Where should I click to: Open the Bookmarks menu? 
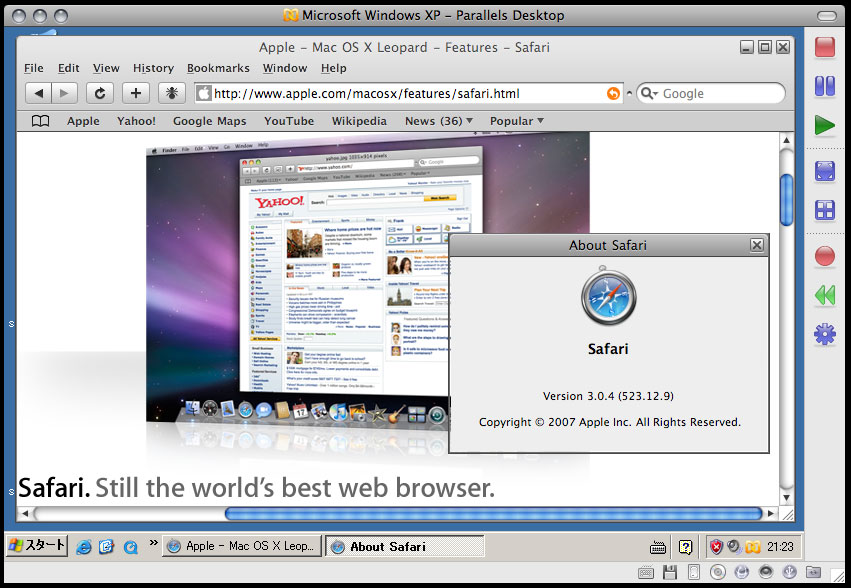click(218, 68)
